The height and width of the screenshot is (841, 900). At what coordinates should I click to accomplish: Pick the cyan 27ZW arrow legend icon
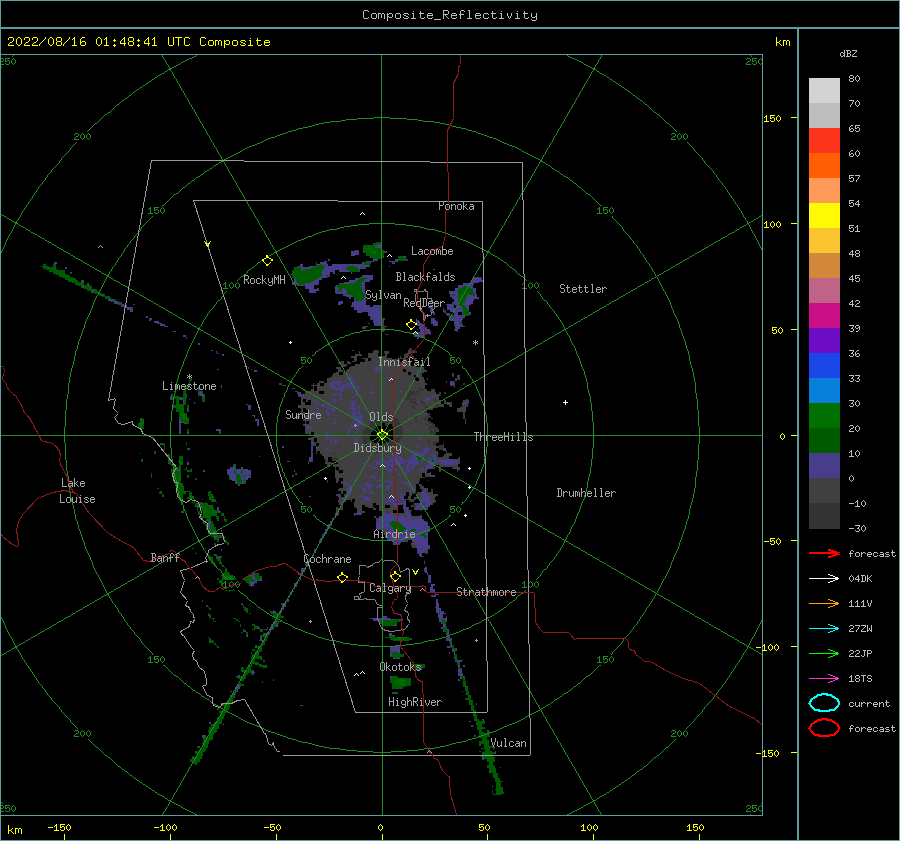824,629
